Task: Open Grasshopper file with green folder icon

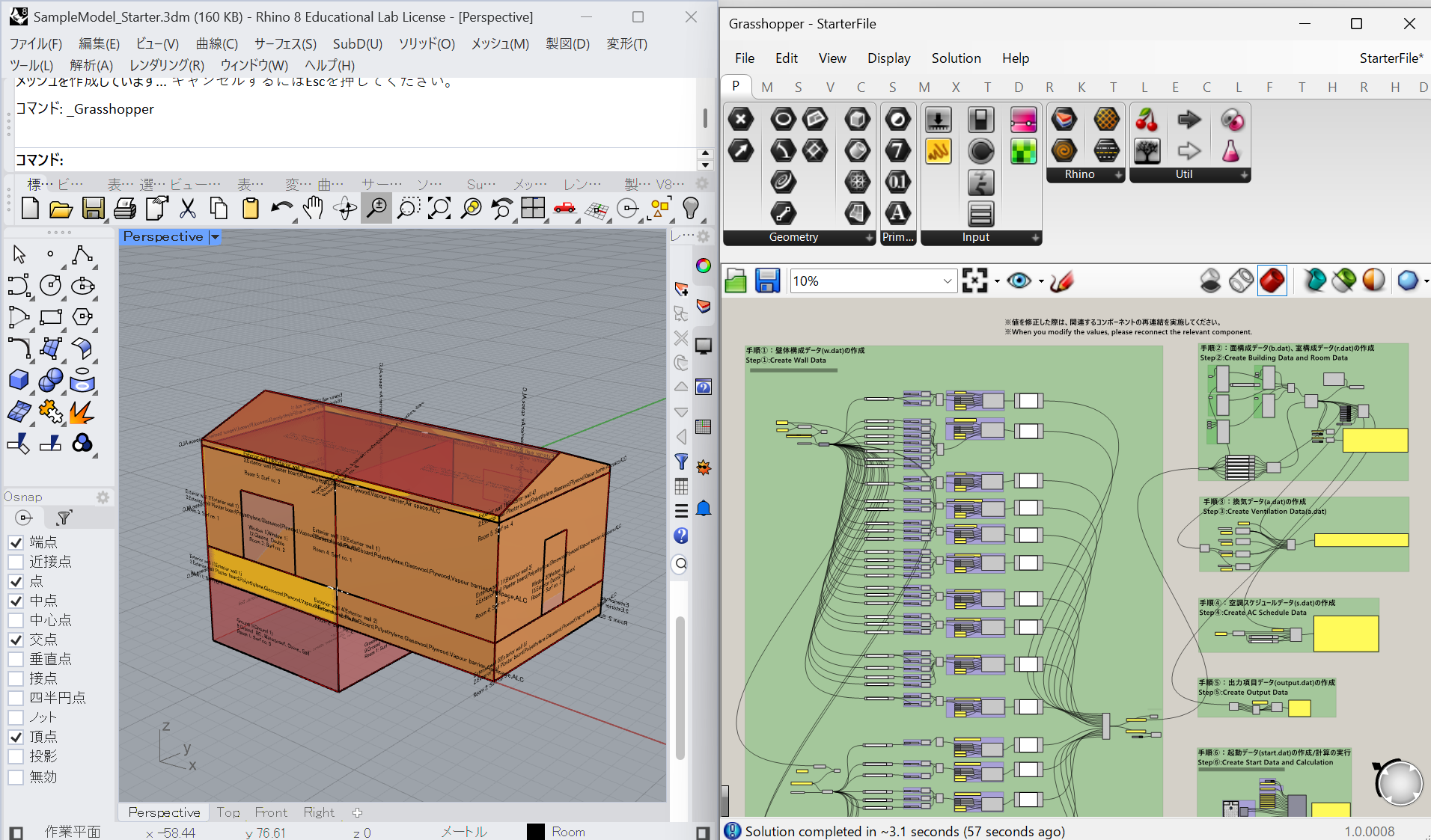Action: click(736, 281)
